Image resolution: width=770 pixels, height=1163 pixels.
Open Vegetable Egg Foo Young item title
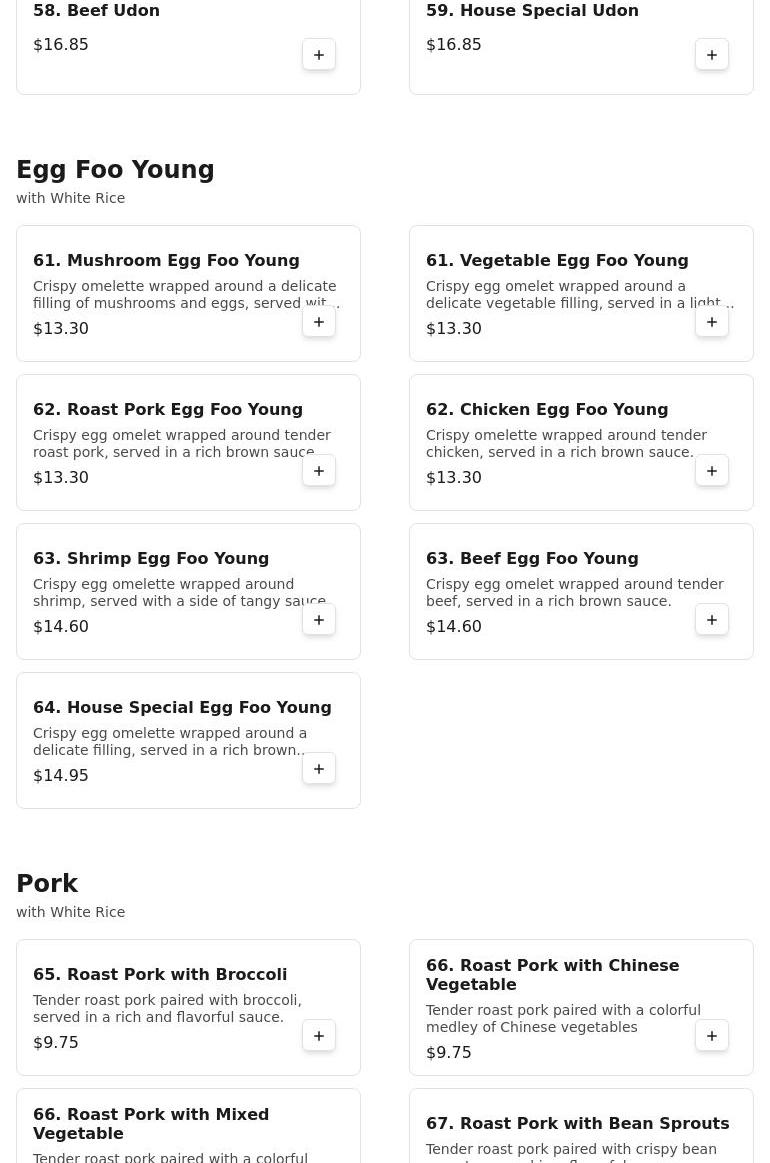[x=557, y=260]
